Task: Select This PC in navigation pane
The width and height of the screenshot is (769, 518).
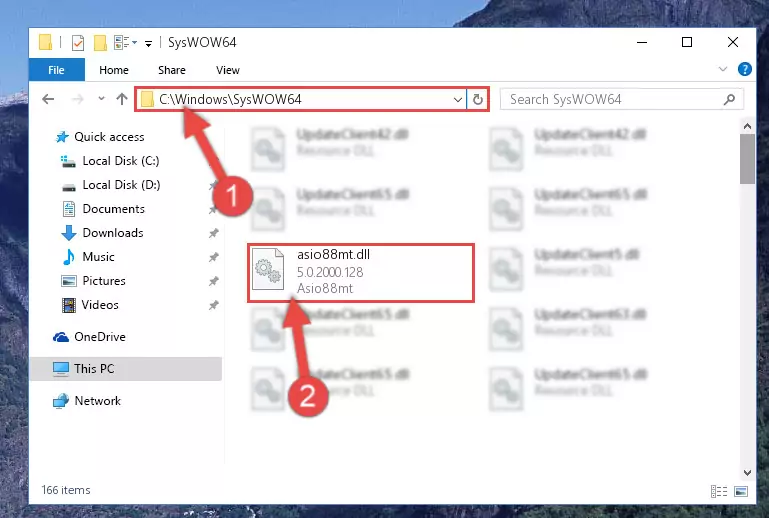Action: 126,369
